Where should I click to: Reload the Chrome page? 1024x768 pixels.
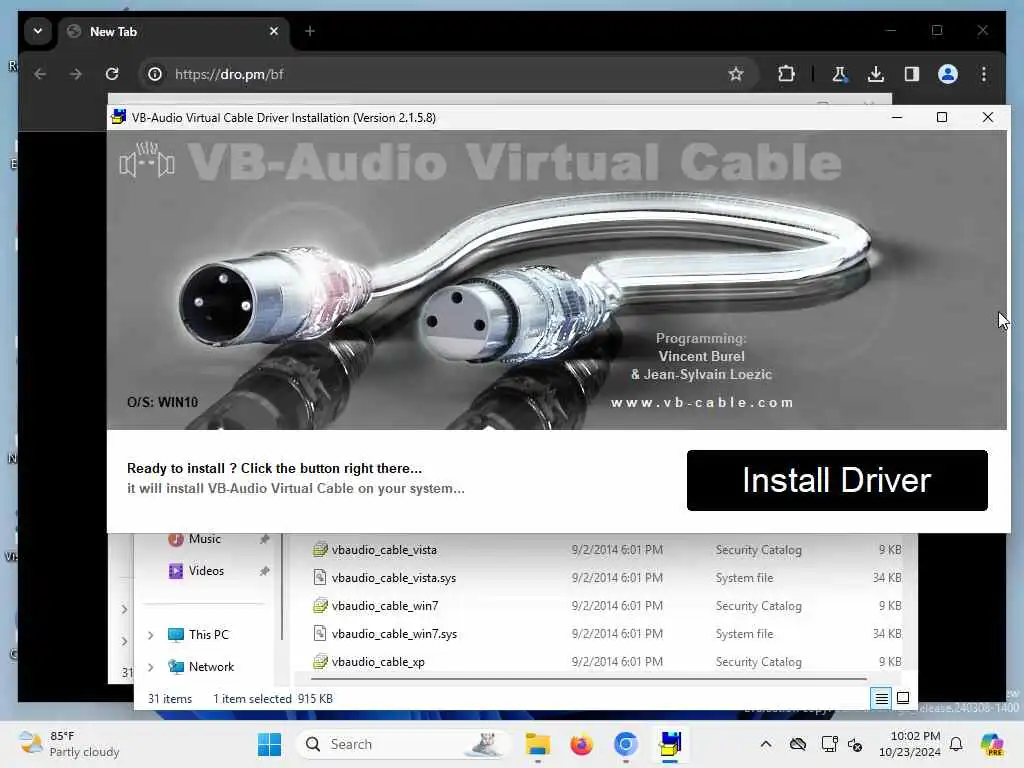112,74
